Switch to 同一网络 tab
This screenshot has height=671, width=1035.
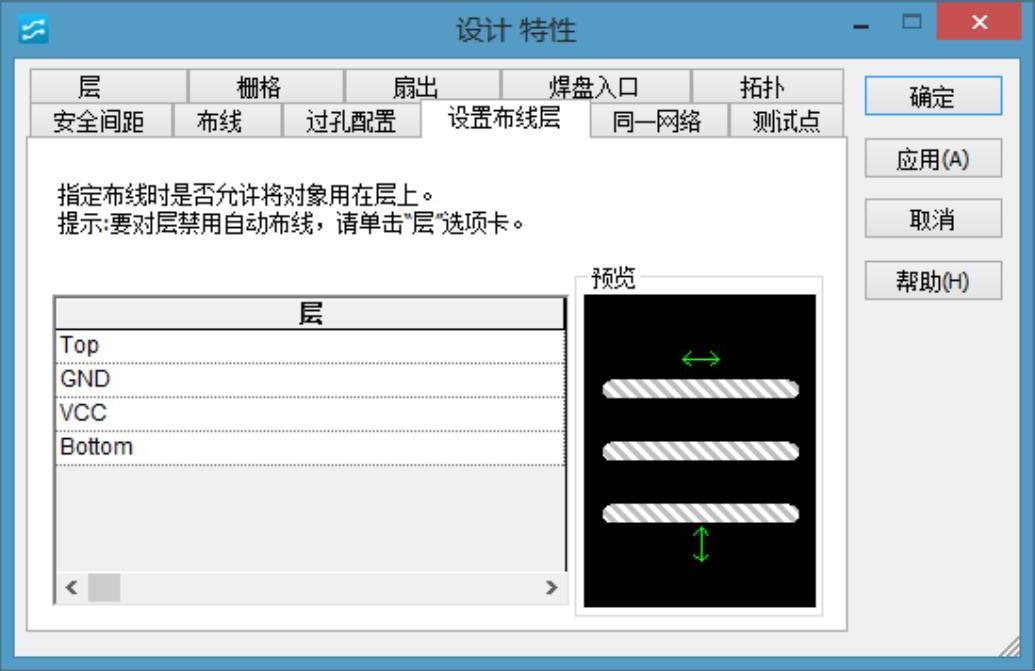point(659,121)
